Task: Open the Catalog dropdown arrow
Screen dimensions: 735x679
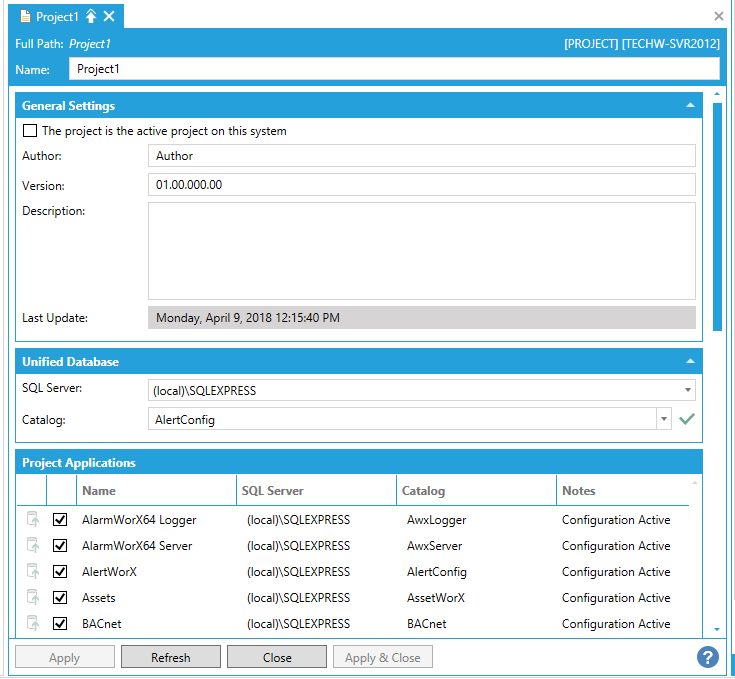Action: pos(663,420)
